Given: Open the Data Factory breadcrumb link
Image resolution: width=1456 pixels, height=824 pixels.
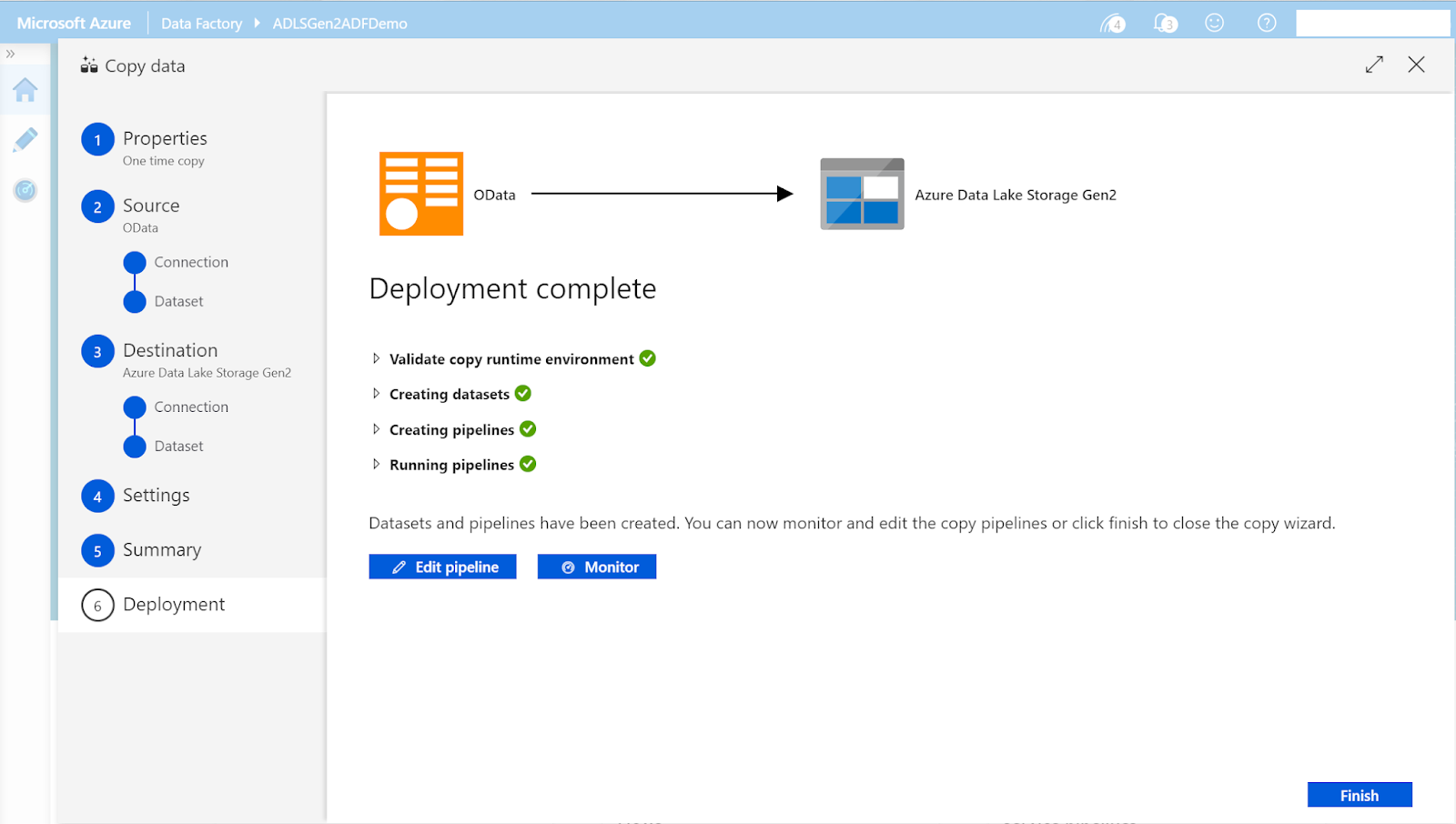Looking at the screenshot, I should tap(201, 23).
